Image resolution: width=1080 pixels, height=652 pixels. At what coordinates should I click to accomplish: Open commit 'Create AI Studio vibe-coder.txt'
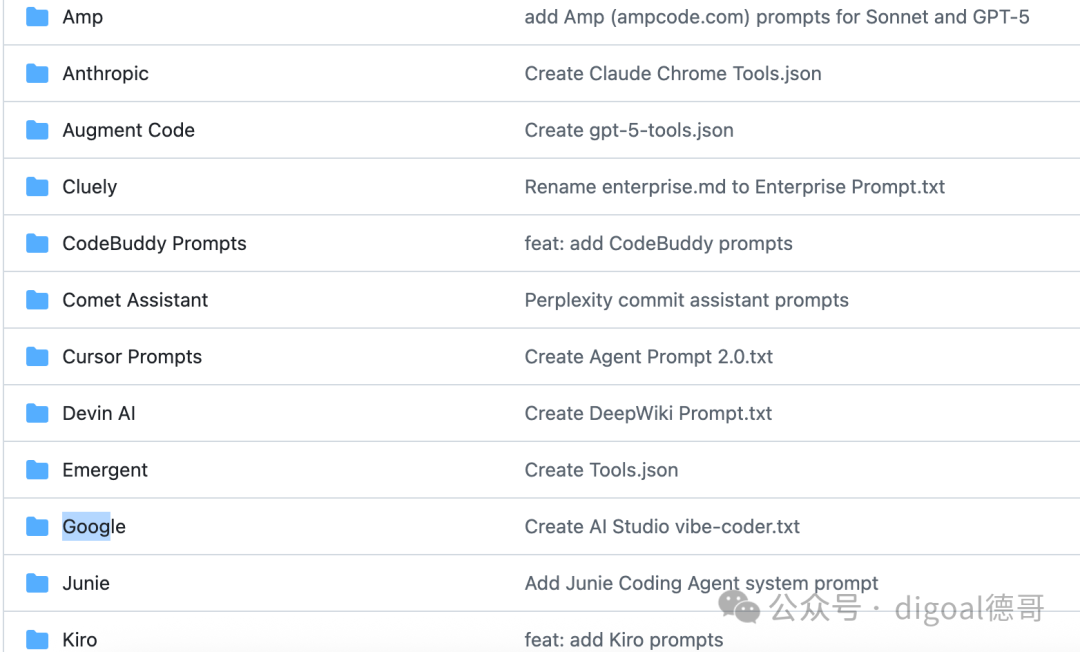click(x=662, y=527)
